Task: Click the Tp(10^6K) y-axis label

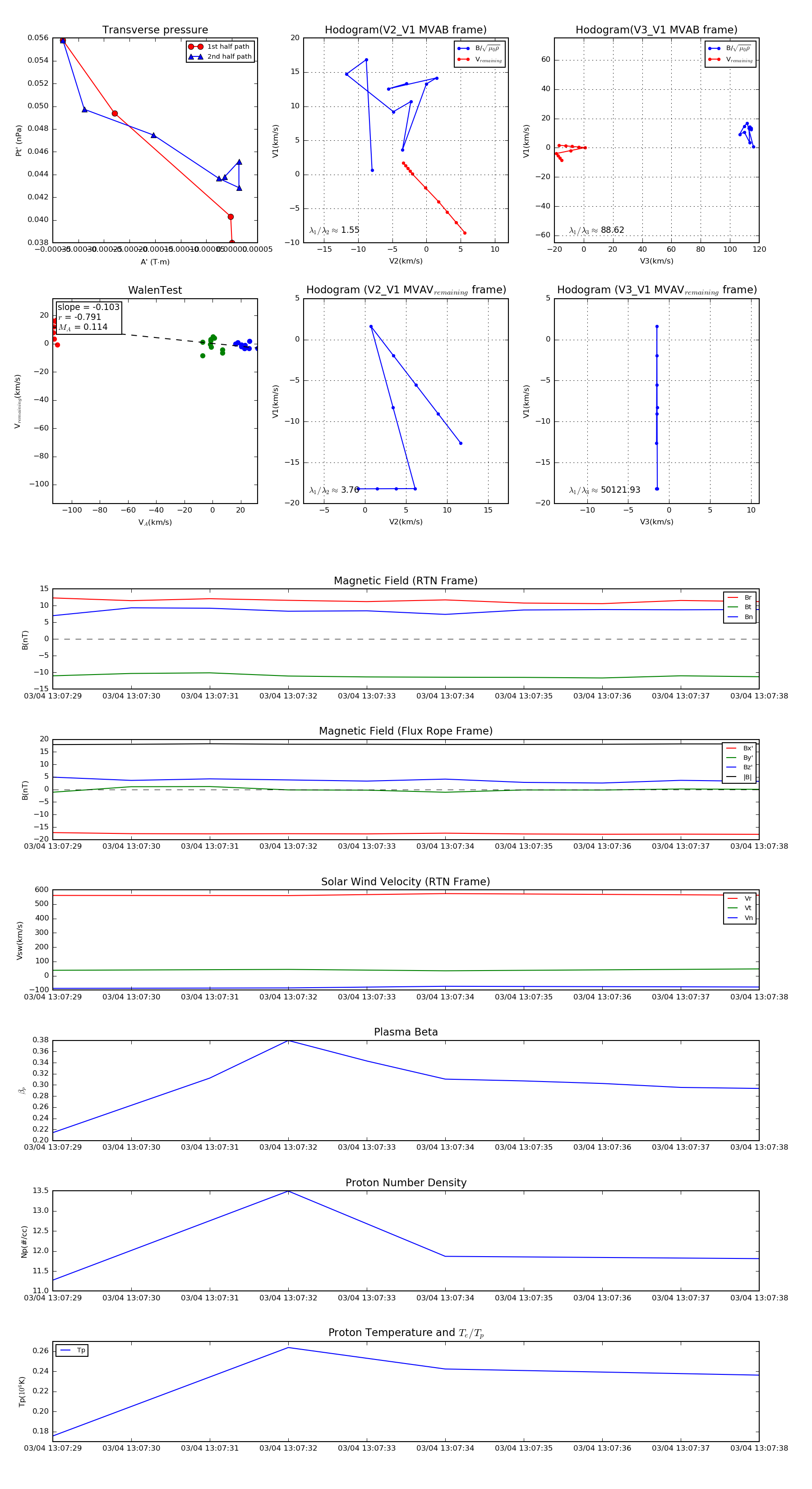Action: [22, 1392]
